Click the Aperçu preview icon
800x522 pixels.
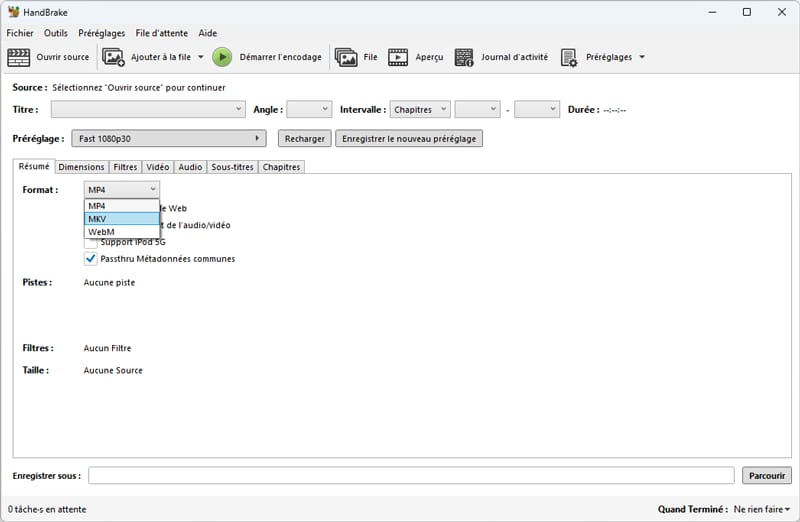pos(398,57)
